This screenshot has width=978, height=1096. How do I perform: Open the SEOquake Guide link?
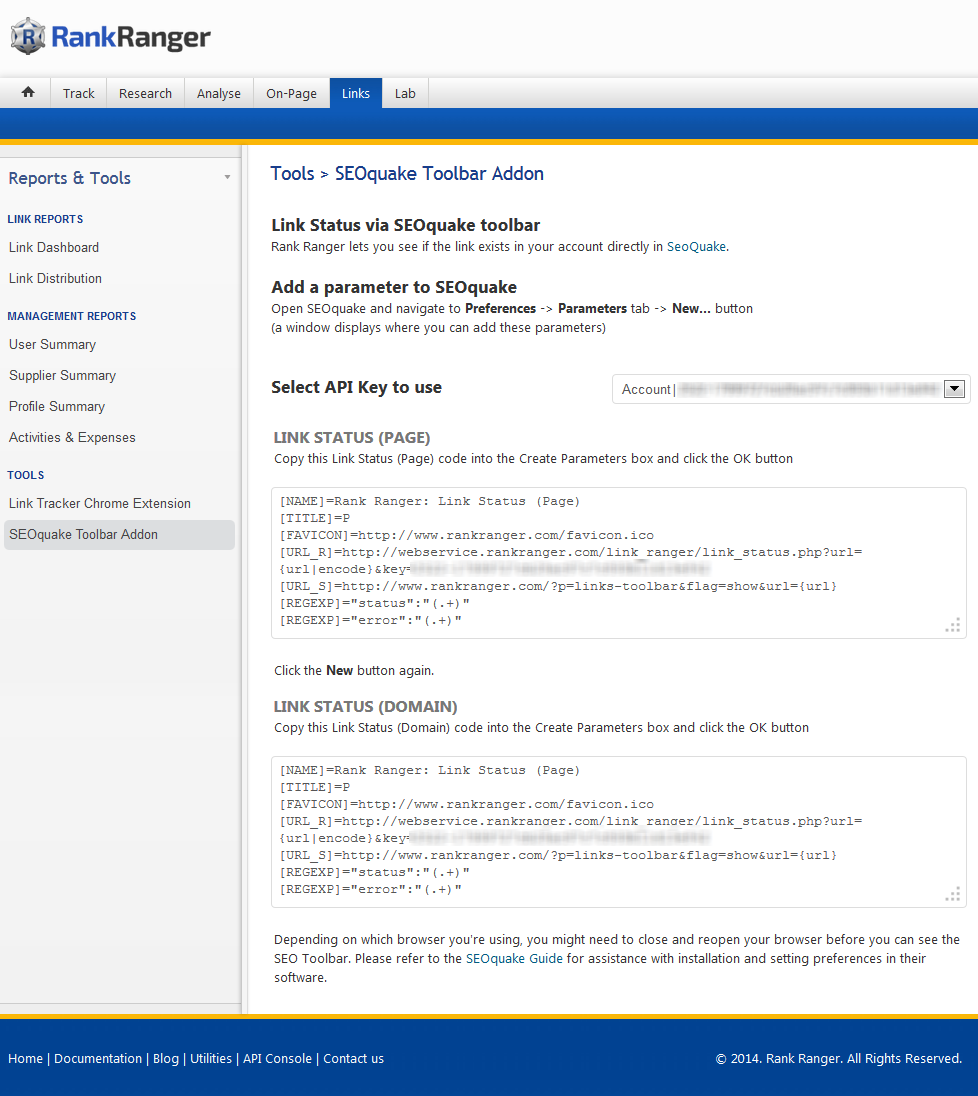coord(514,958)
